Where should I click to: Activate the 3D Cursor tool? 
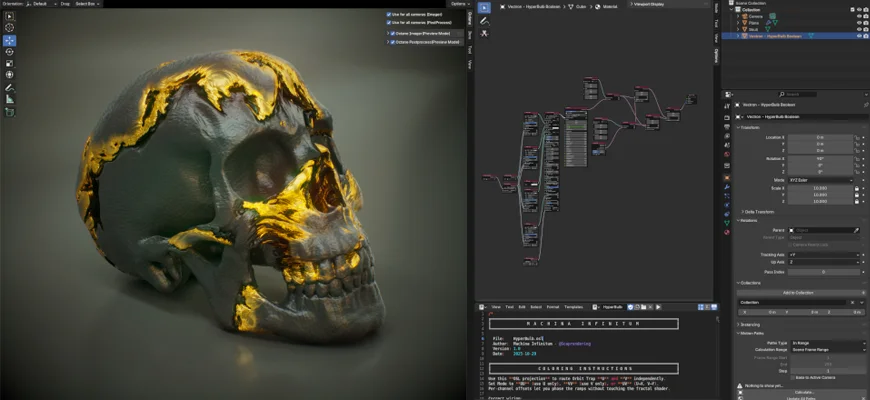[x=10, y=27]
